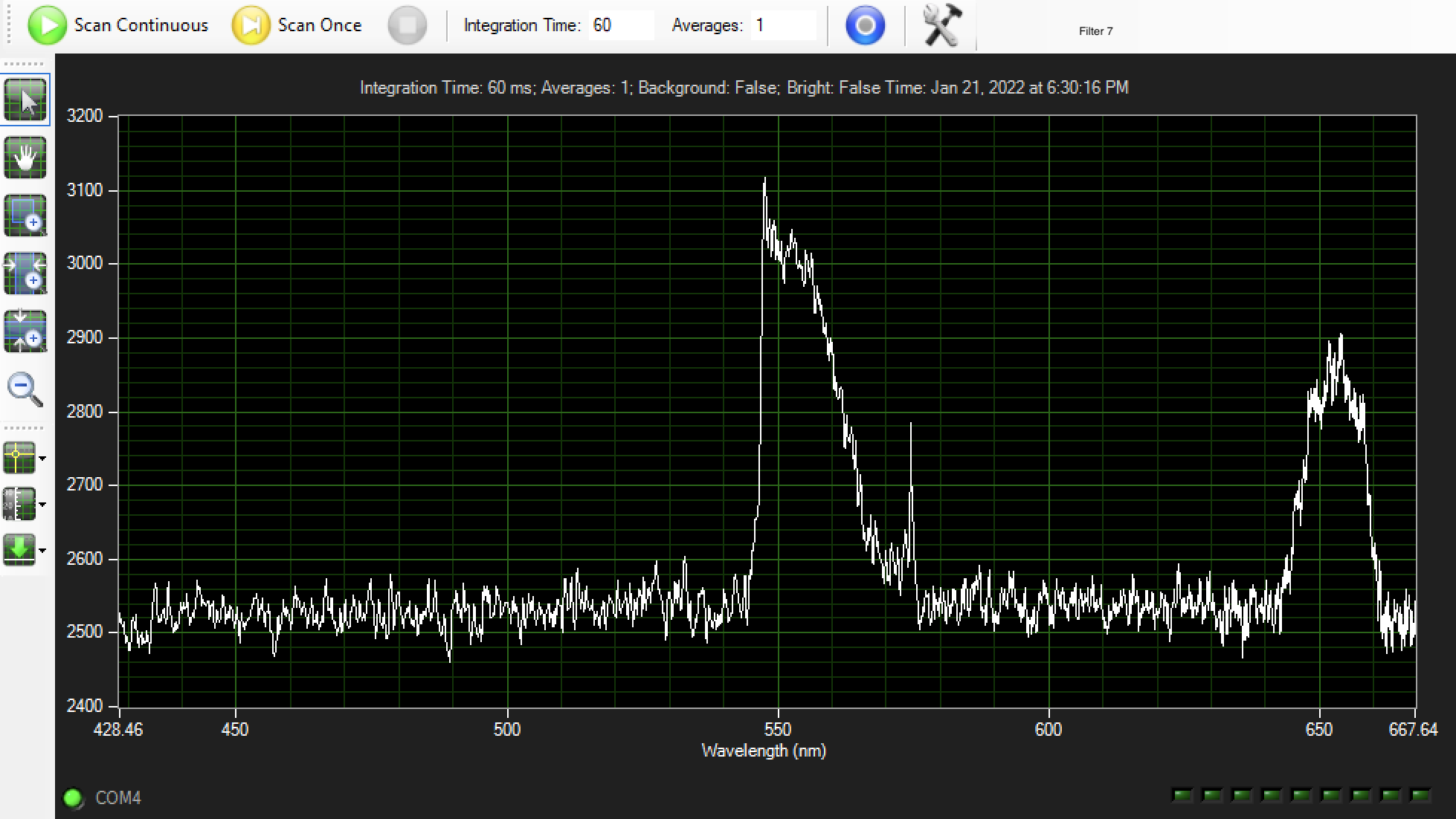Click the Scan Once text label
This screenshot has height=819, width=1456.
tap(320, 25)
